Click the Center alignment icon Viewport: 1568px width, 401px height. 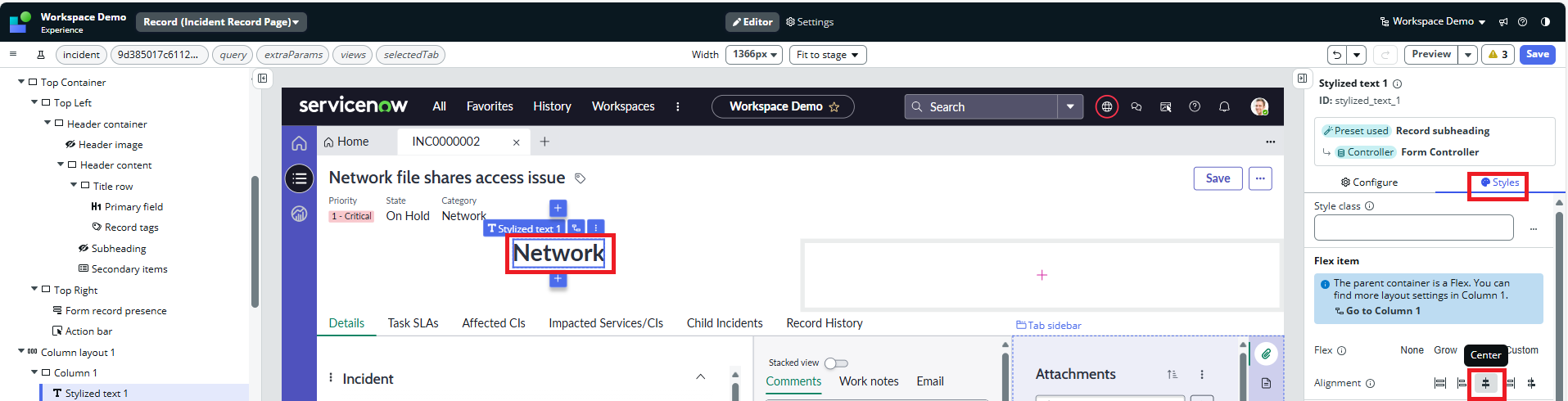tap(1485, 383)
